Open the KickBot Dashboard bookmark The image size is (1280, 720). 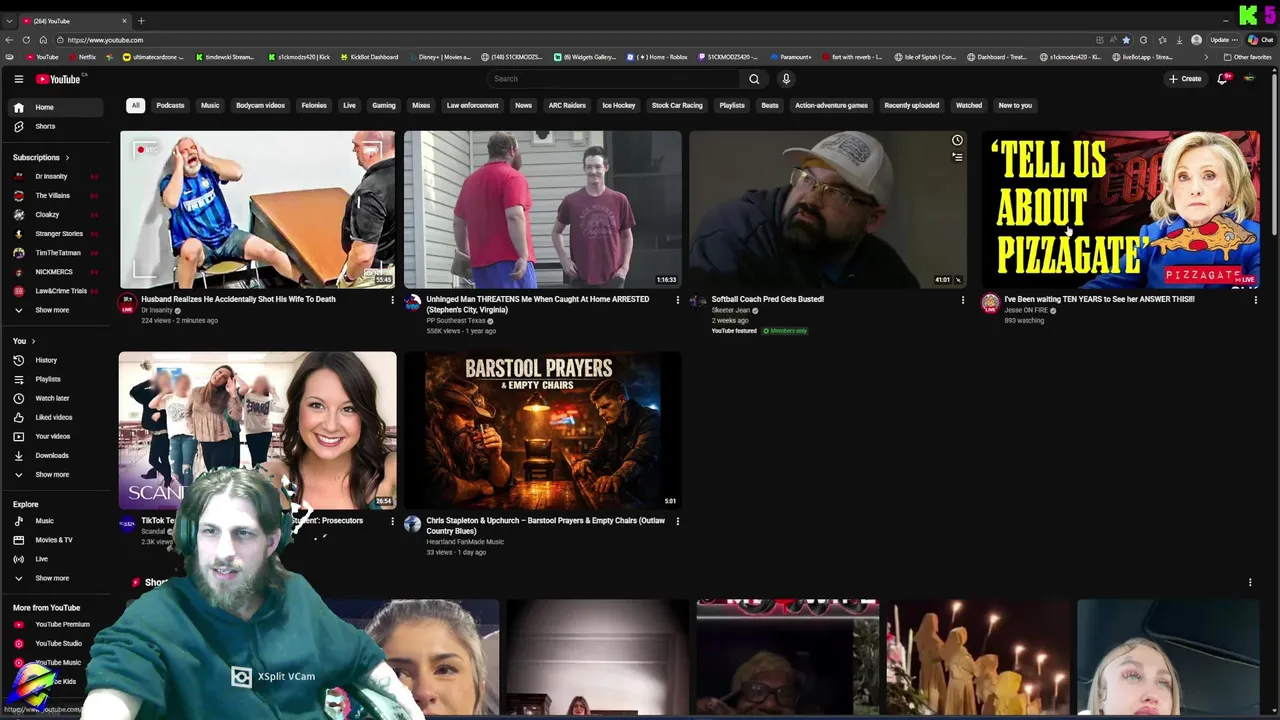pyautogui.click(x=369, y=57)
